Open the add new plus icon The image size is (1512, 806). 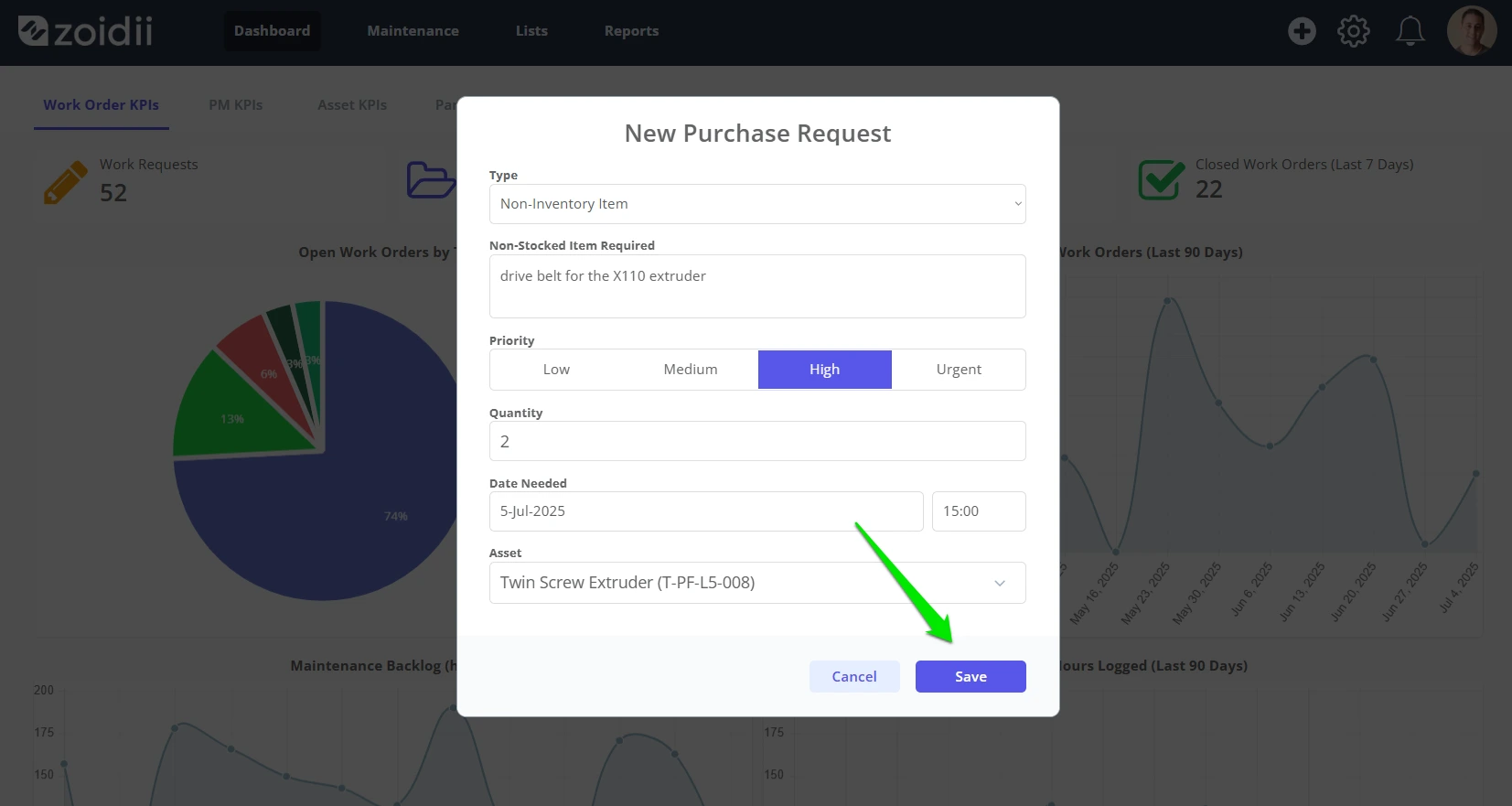coord(1302,31)
